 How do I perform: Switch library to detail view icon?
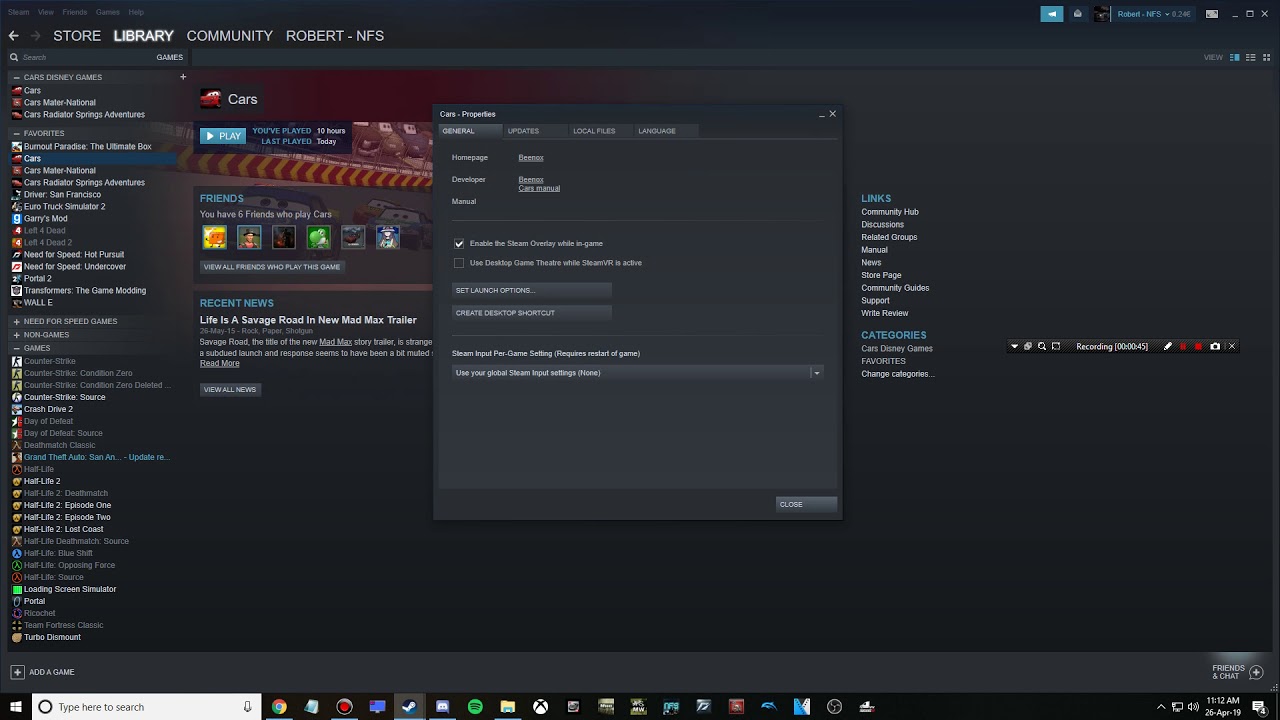1235,57
